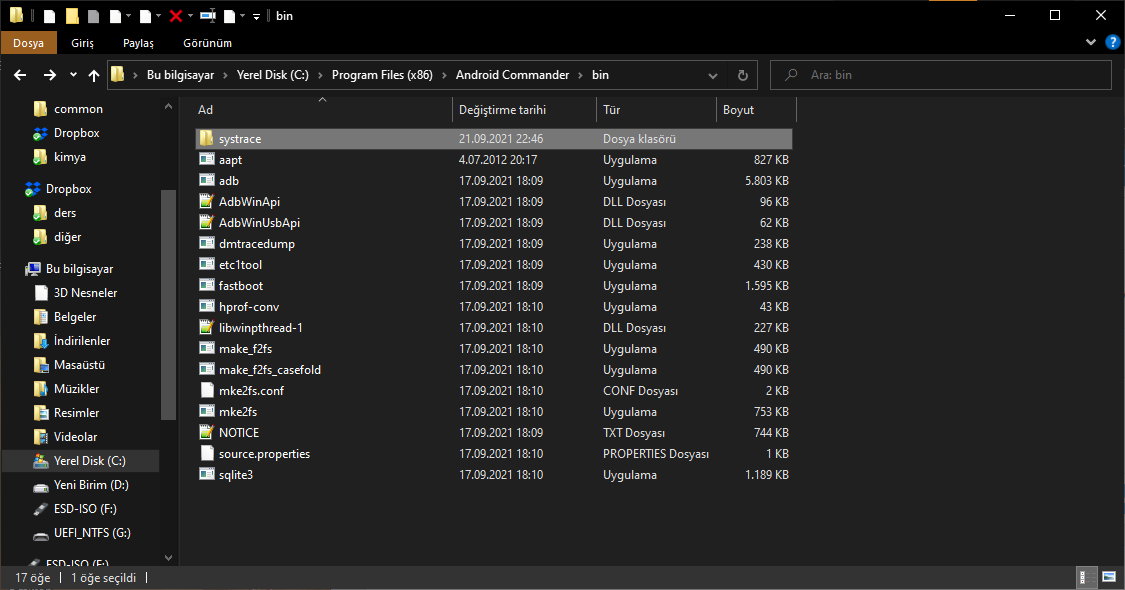Select the source.properties file name
The width and height of the screenshot is (1125, 590).
265,454
